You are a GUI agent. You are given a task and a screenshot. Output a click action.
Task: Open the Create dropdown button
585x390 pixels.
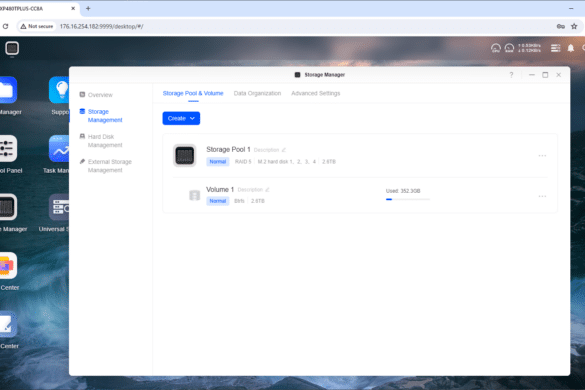click(x=181, y=118)
